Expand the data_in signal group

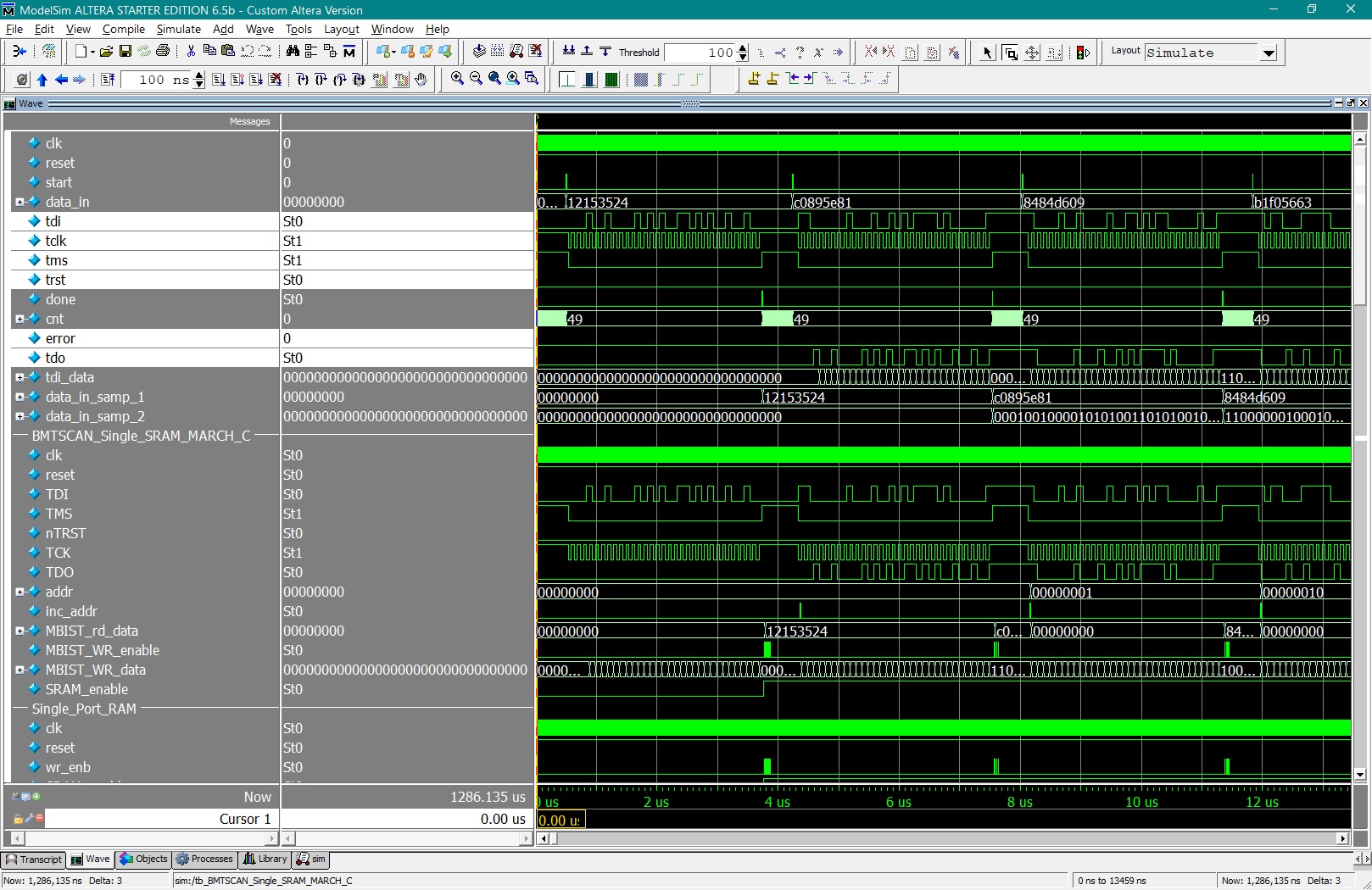(19, 202)
